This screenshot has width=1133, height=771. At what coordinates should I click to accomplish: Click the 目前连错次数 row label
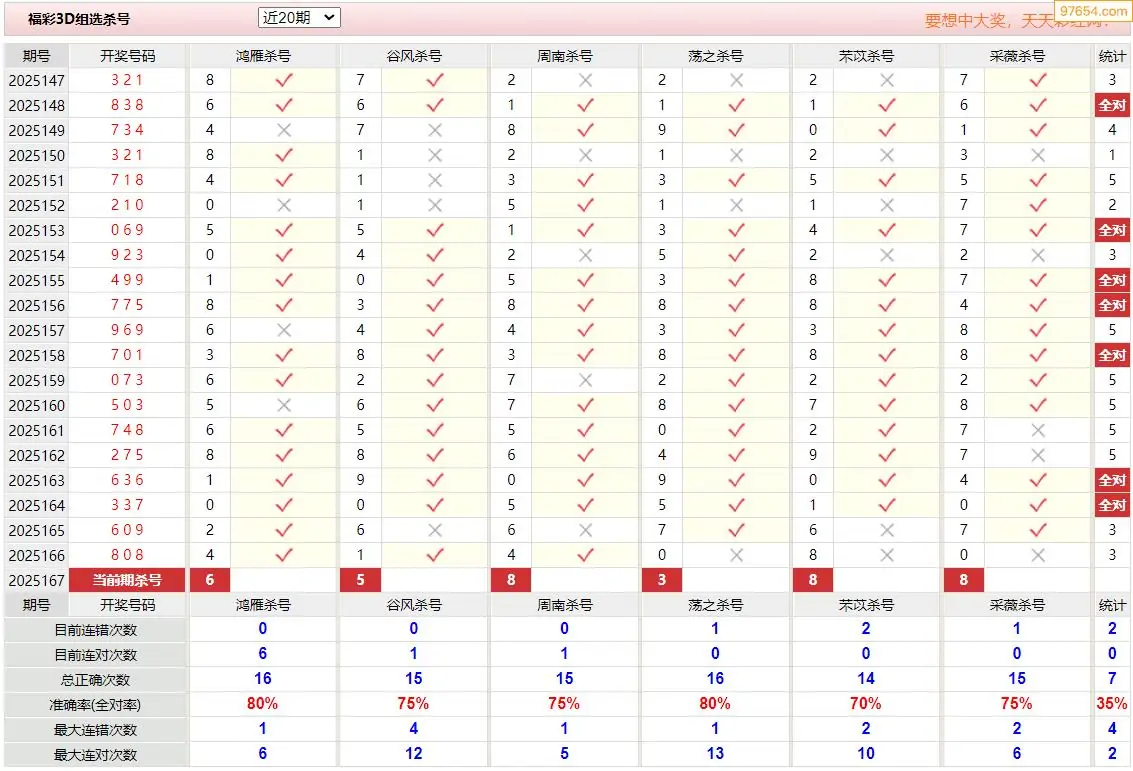point(95,630)
